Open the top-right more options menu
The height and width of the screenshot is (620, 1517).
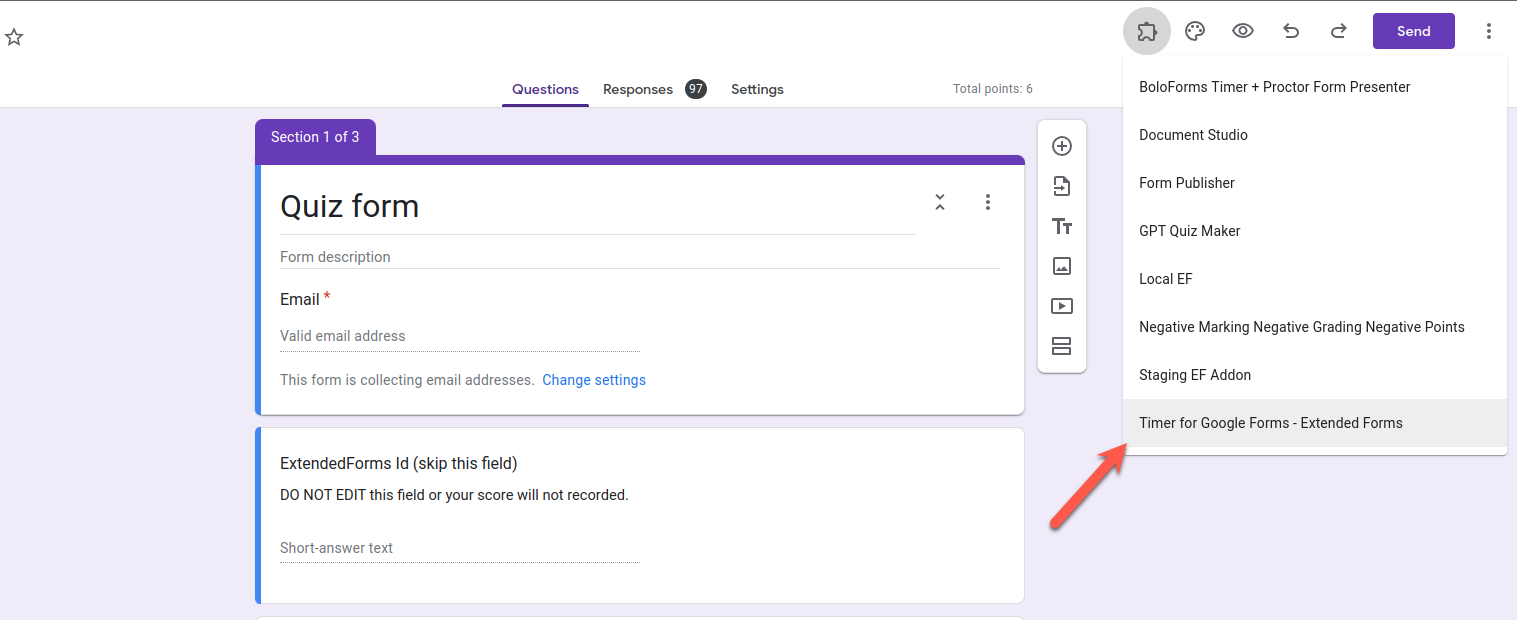tap(1489, 31)
